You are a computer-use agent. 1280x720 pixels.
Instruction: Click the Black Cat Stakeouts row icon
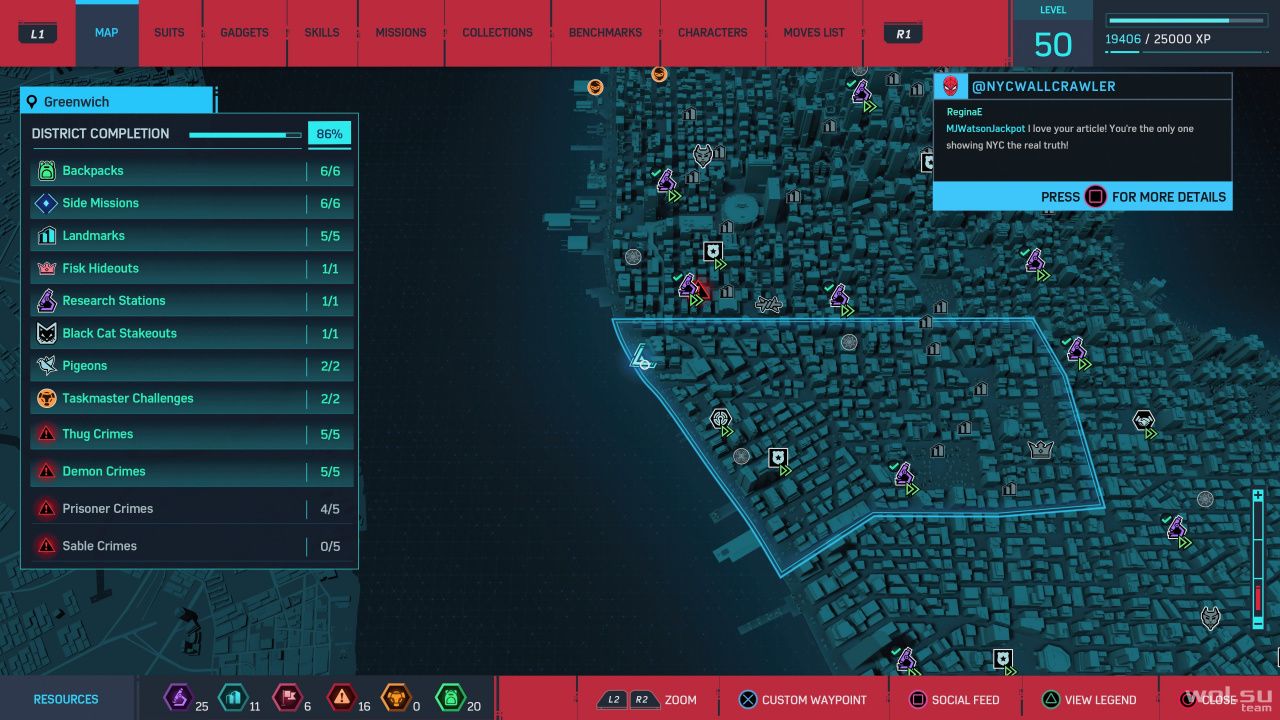pyautogui.click(x=46, y=333)
